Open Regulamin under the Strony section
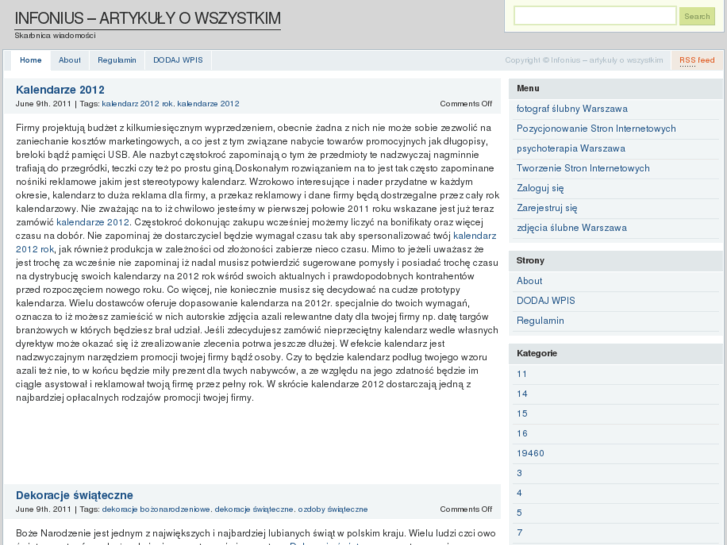 (540, 321)
